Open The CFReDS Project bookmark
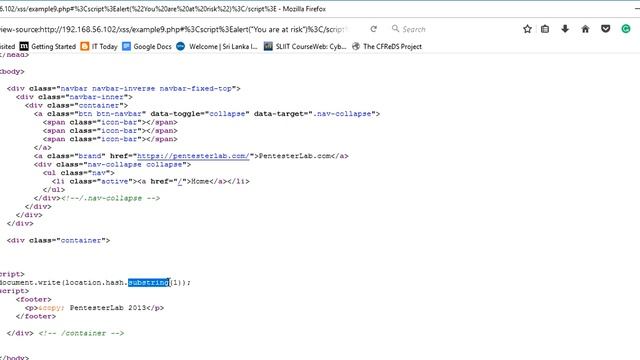Screen dimensions: 640x360 [x=387, y=47]
